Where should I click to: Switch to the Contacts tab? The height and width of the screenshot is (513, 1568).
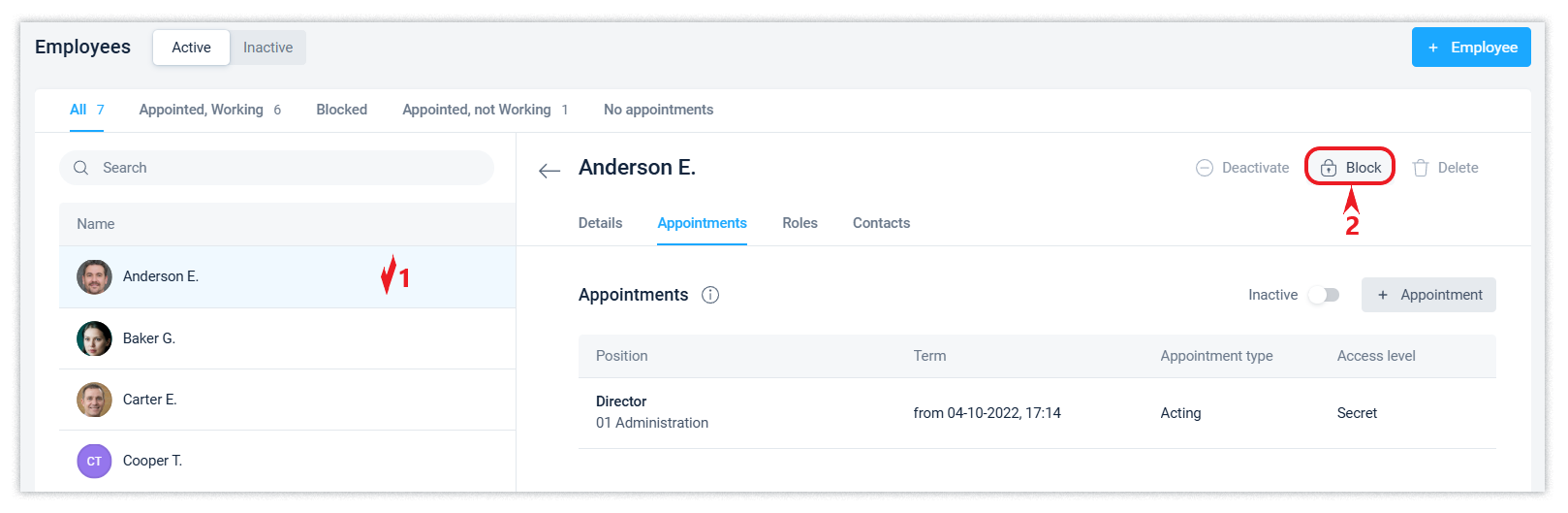click(x=881, y=223)
